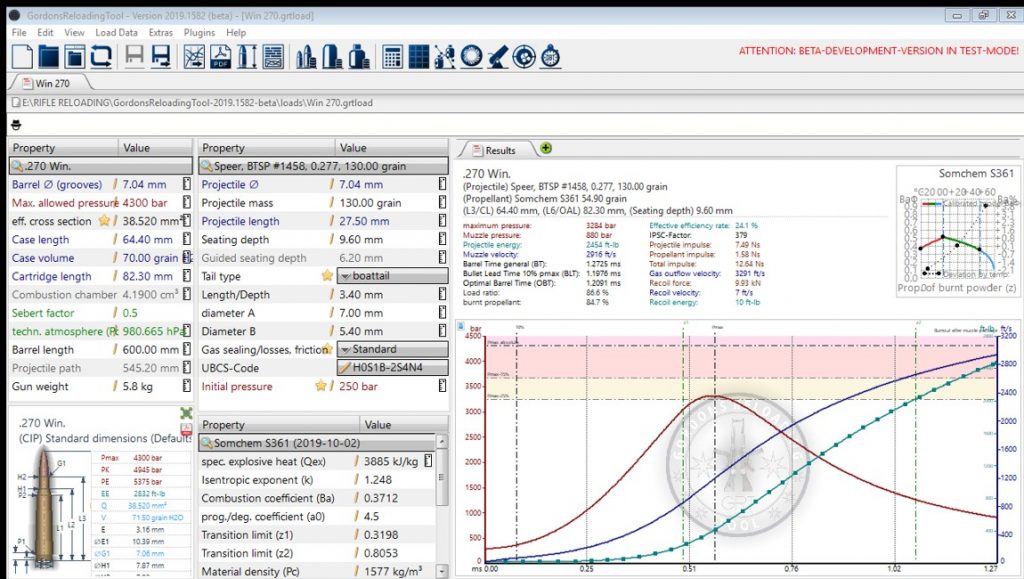Click the document icon beside spec. explosive heat value
The image size is (1024, 579).
coord(428,461)
